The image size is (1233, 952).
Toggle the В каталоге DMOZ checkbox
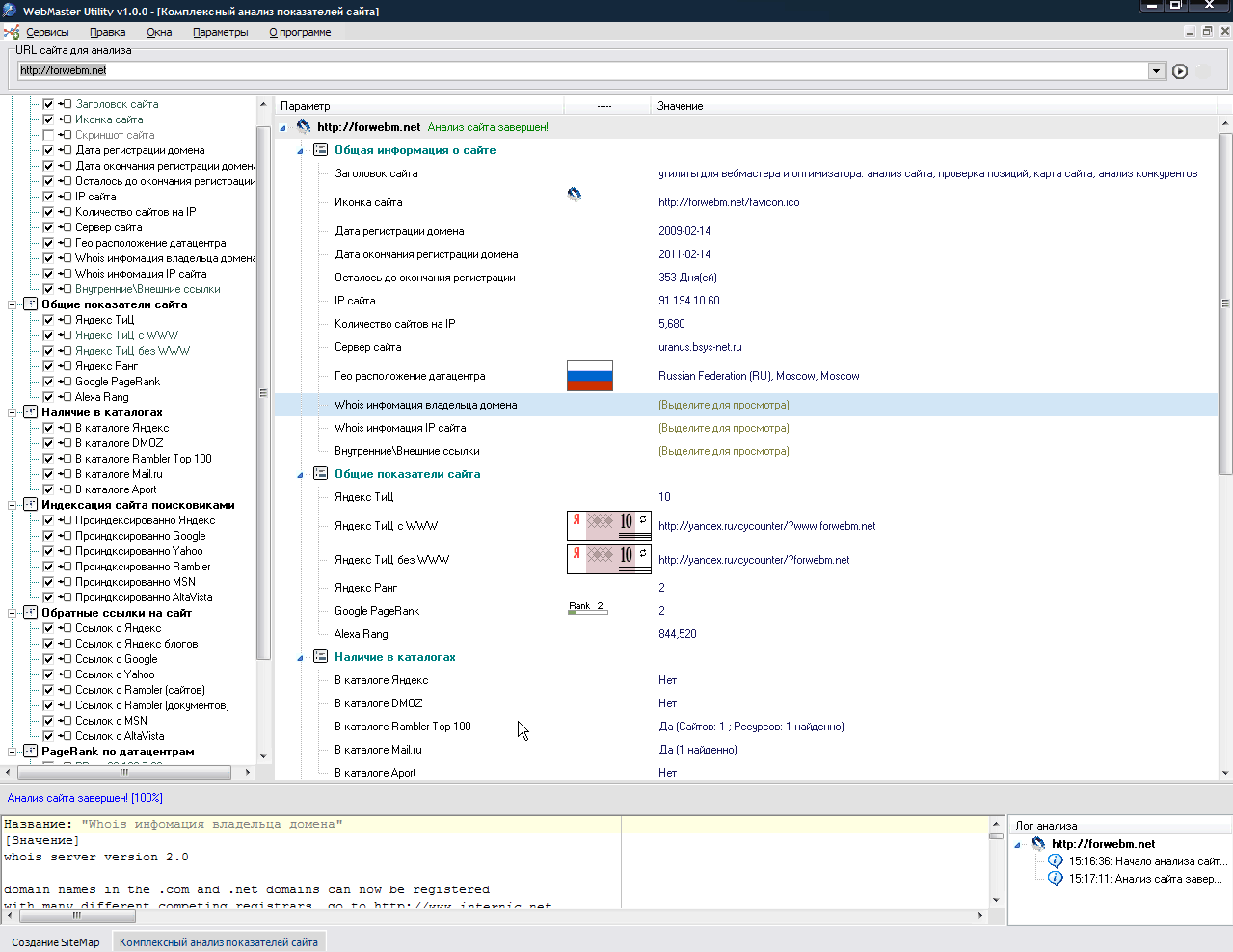click(x=48, y=443)
